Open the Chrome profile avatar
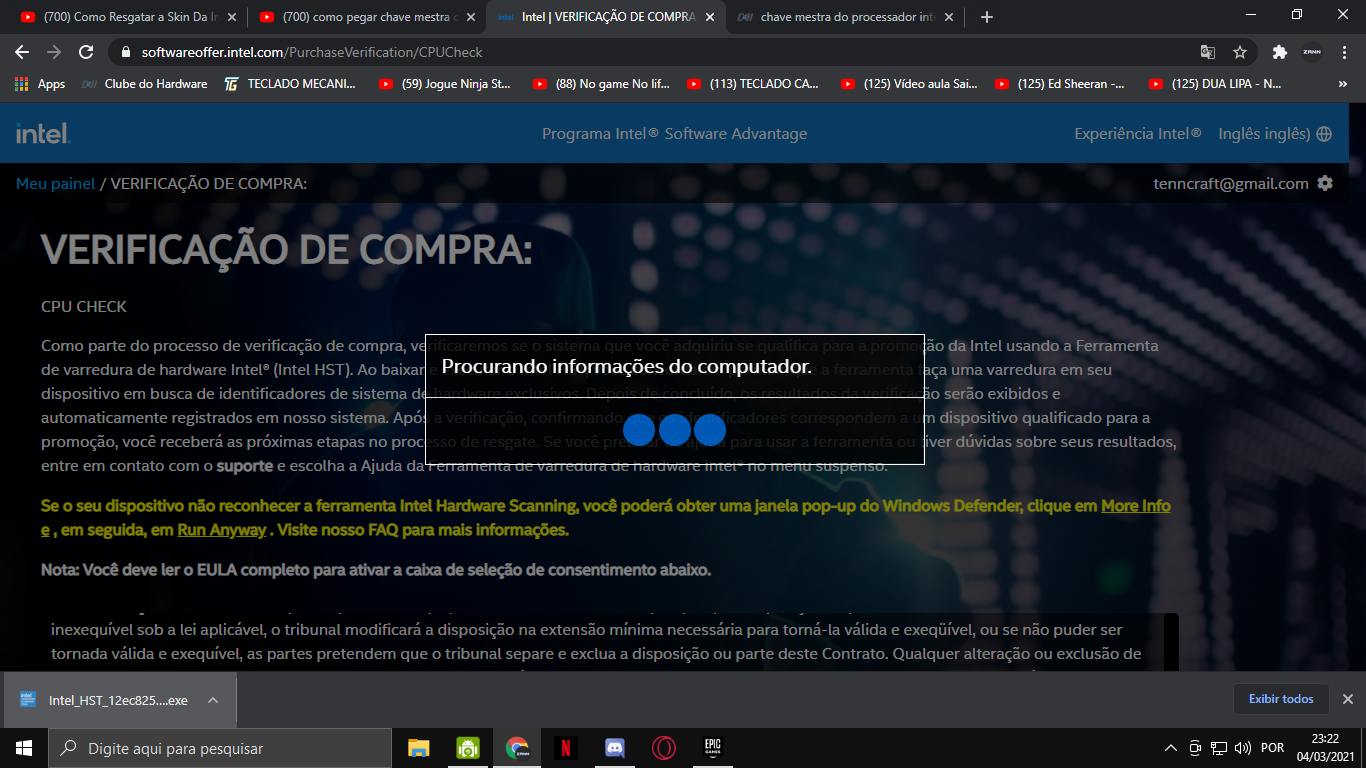 pos(1311,52)
